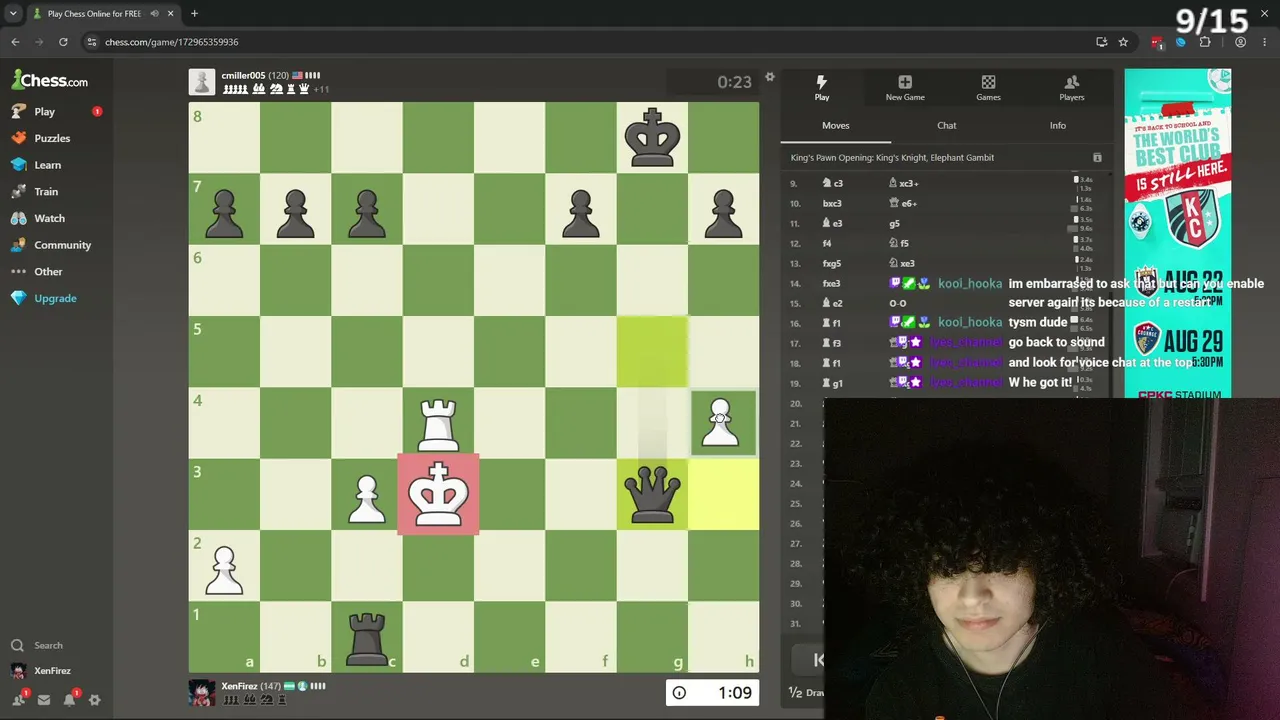Click the Upgrade diamond link
The image size is (1280, 720).
55,298
